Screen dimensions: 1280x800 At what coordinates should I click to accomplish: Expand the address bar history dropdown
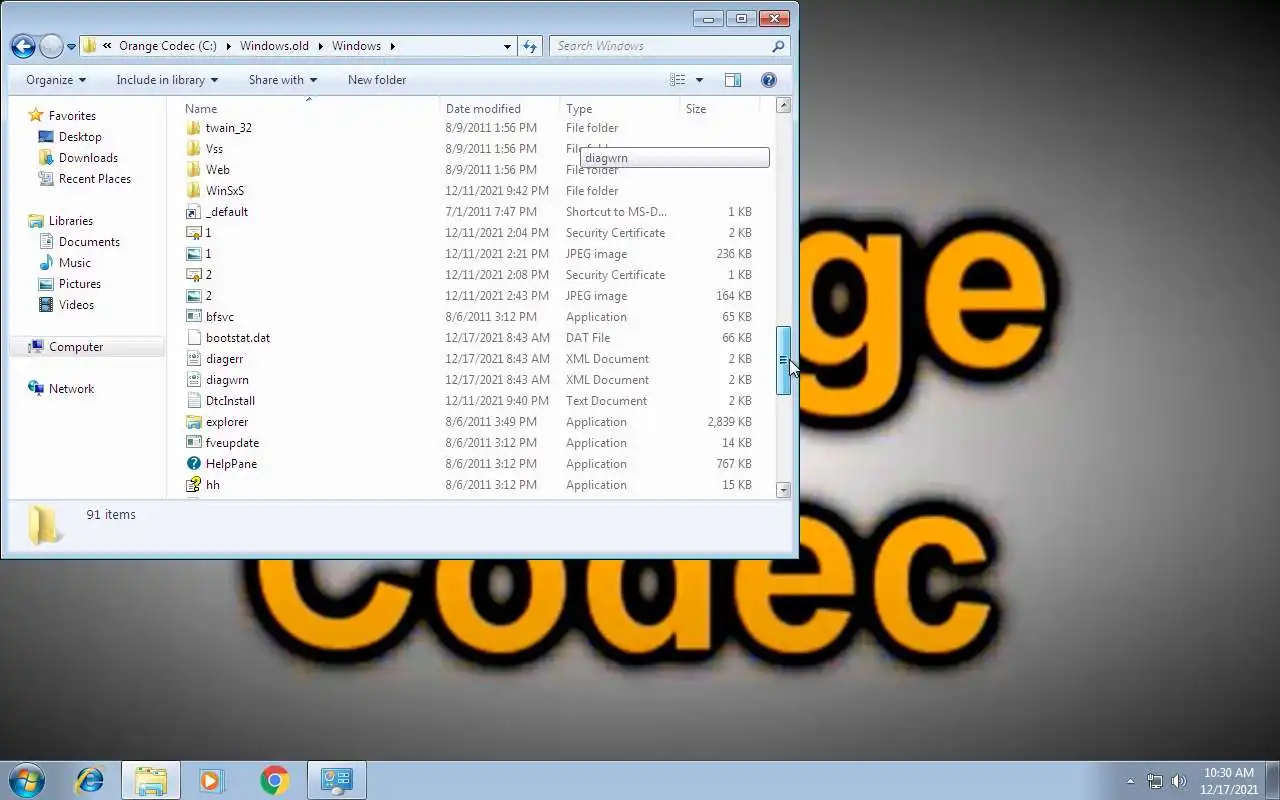507,46
